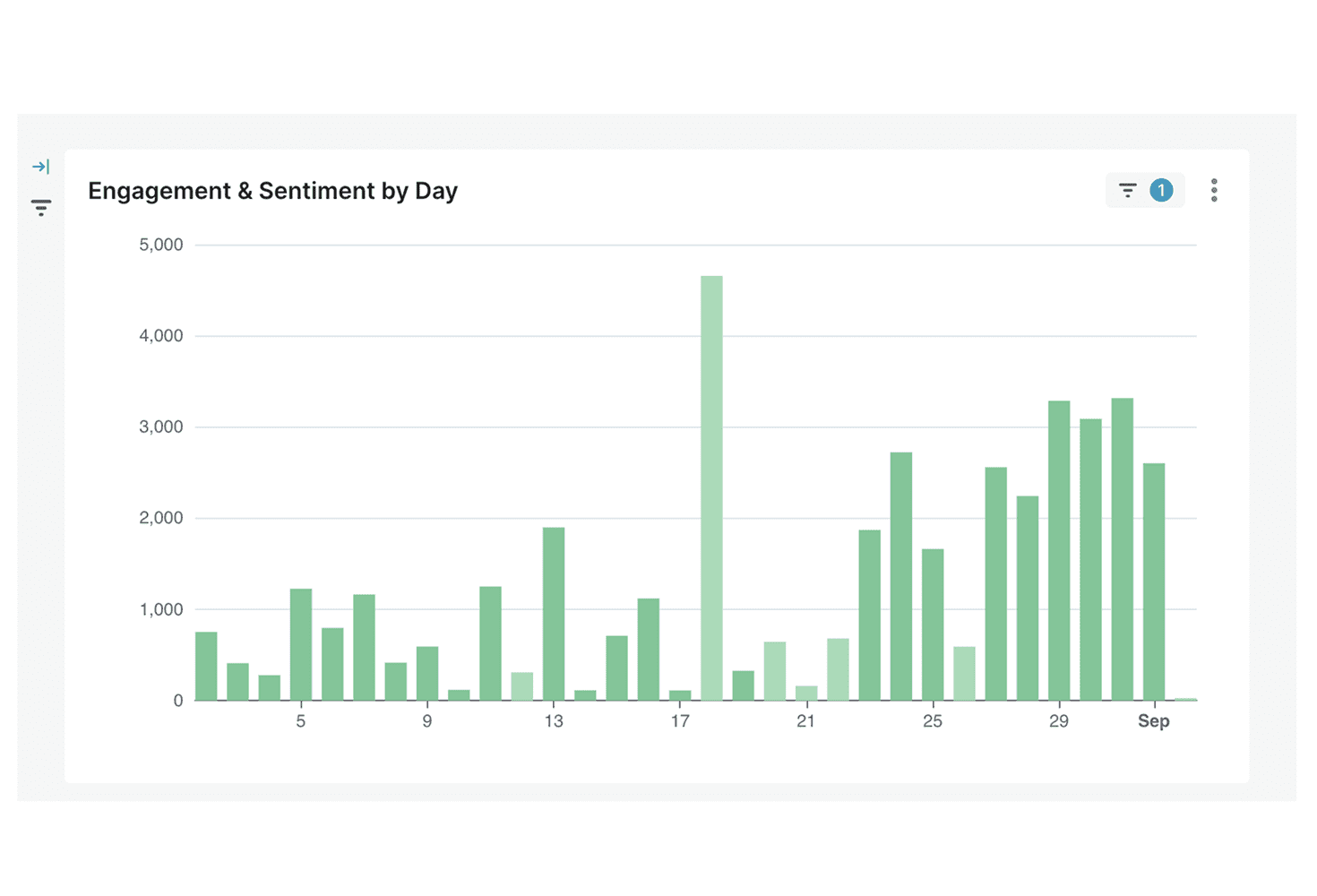The image size is (1317, 896).
Task: Click the blue filter count badge
Action: pyautogui.click(x=1161, y=190)
